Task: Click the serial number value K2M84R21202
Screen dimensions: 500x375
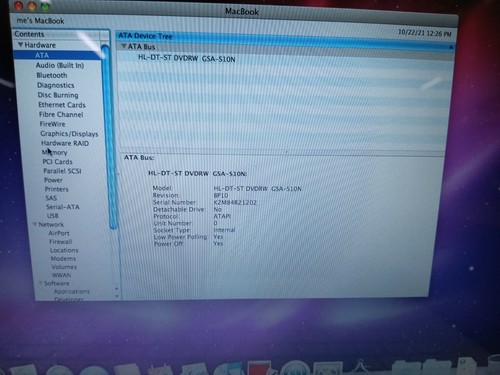Action: (x=235, y=202)
